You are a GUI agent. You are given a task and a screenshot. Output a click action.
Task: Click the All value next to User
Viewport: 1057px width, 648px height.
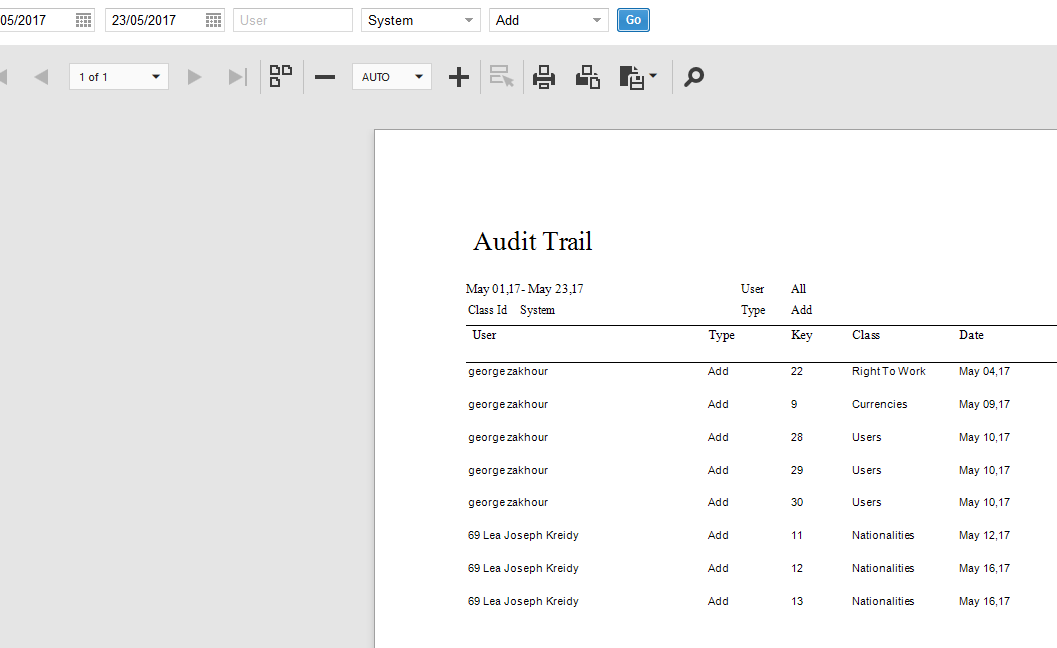point(798,289)
